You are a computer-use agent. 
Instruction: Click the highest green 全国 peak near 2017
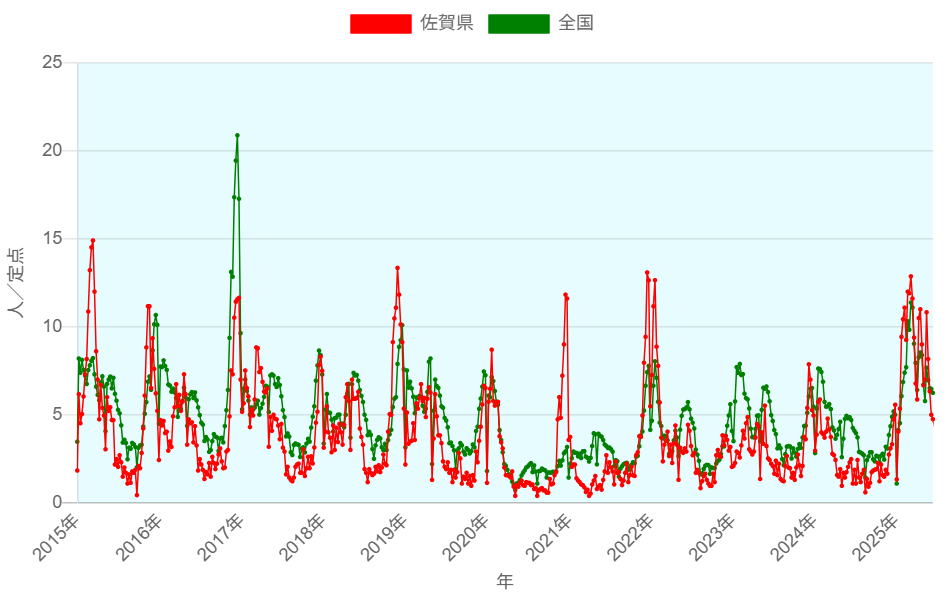237,135
